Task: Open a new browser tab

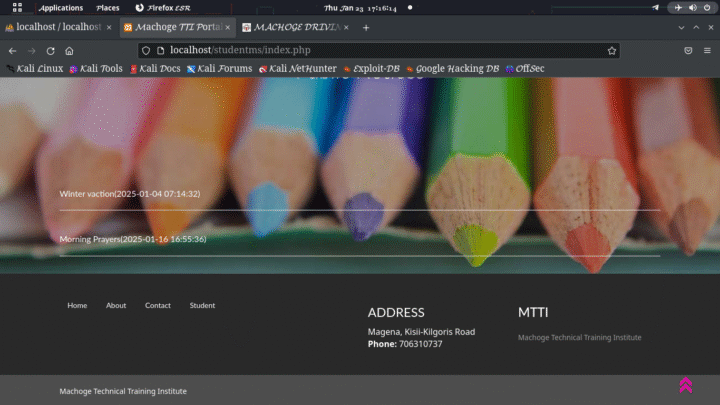Action: [x=366, y=27]
